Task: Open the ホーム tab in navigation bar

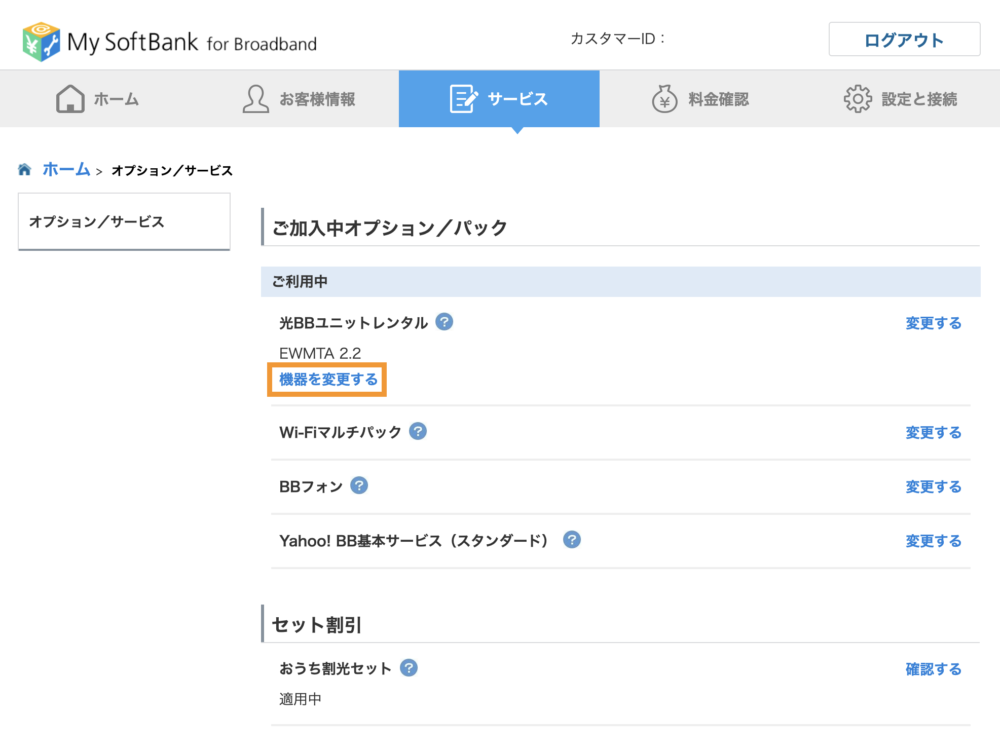Action: pos(98,99)
